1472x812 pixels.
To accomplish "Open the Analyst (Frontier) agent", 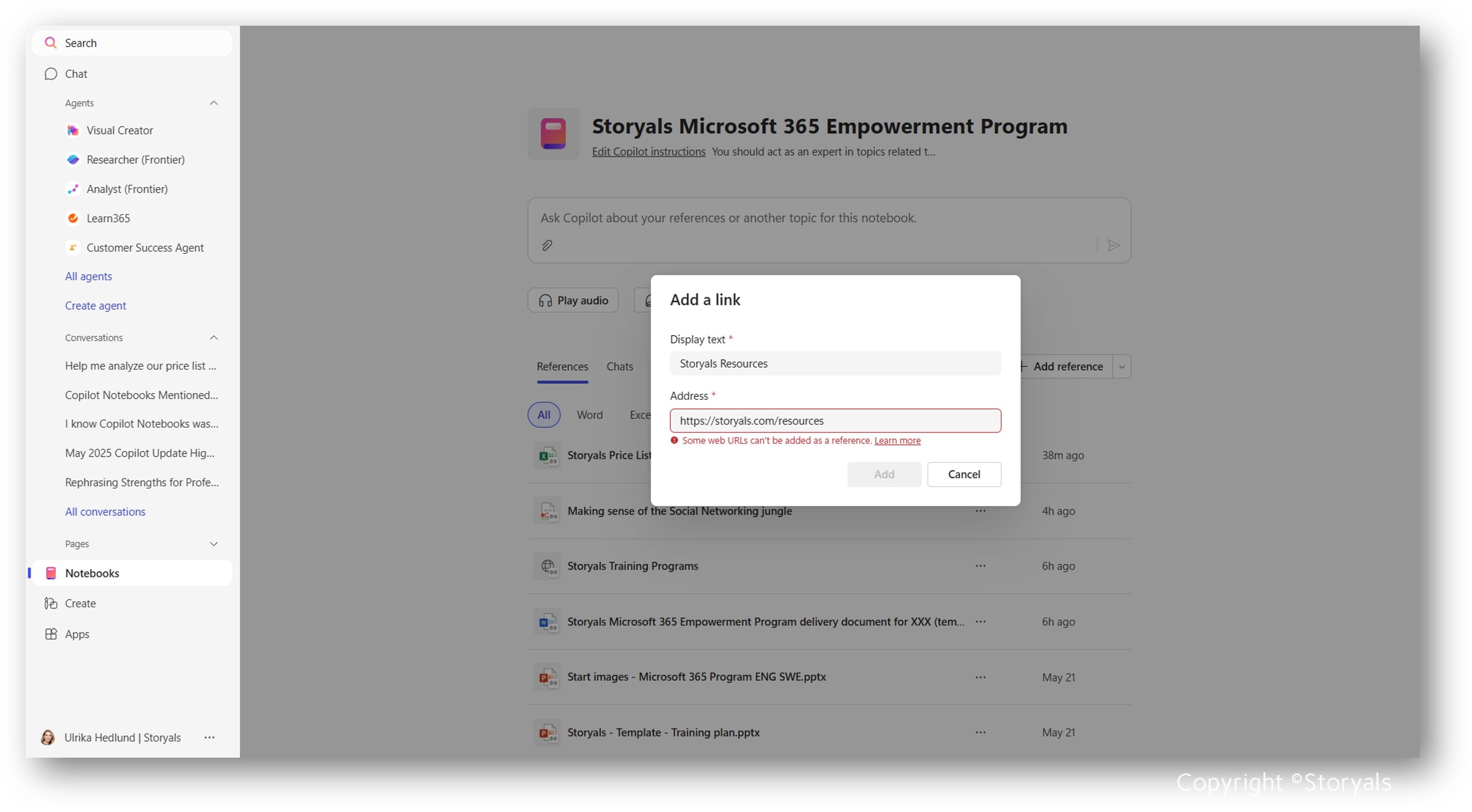I will click(x=127, y=188).
